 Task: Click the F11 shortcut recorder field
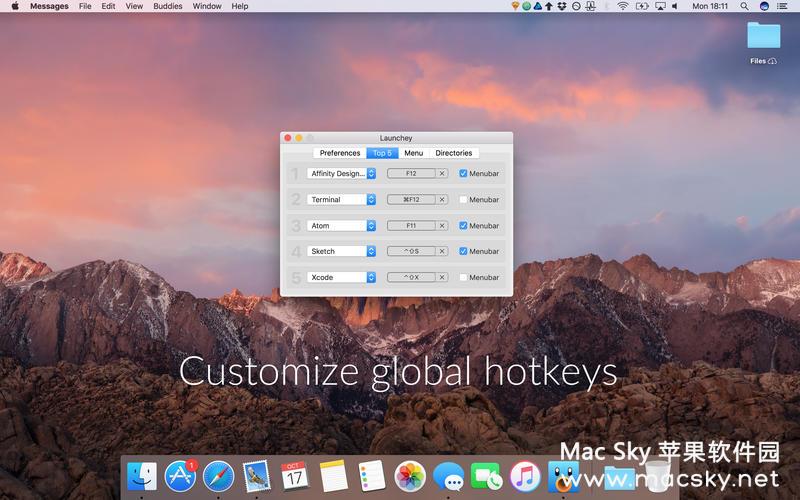[411, 226]
